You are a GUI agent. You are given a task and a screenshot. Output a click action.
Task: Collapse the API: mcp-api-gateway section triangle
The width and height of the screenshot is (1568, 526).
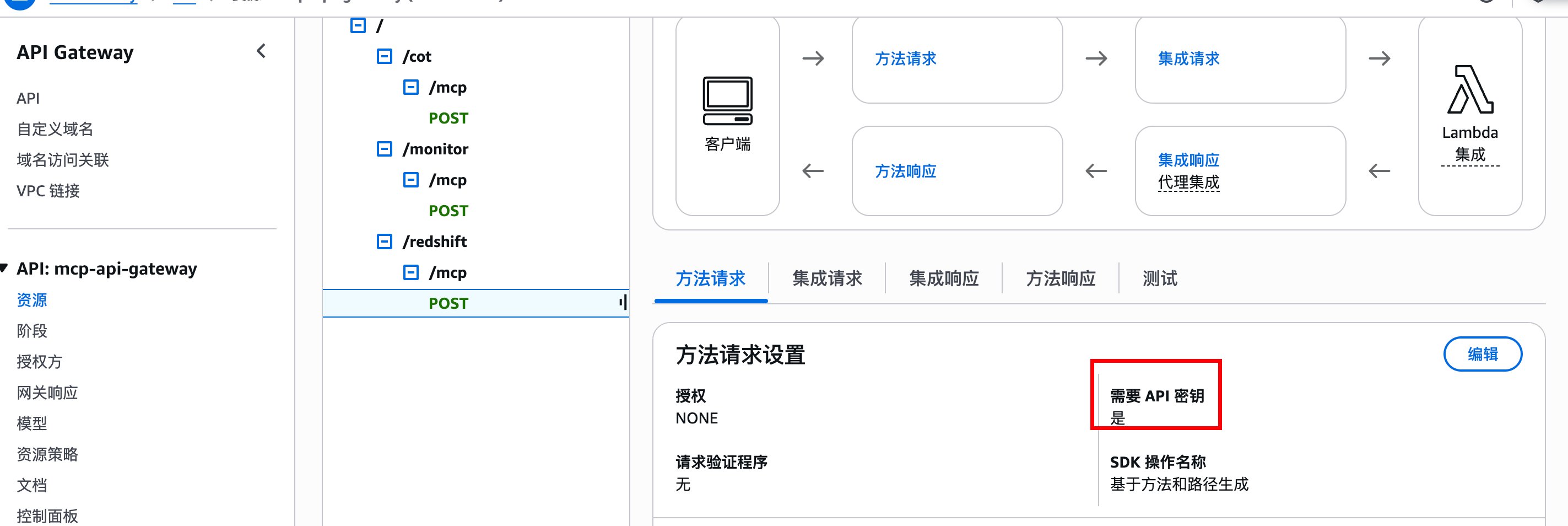coord(4,268)
